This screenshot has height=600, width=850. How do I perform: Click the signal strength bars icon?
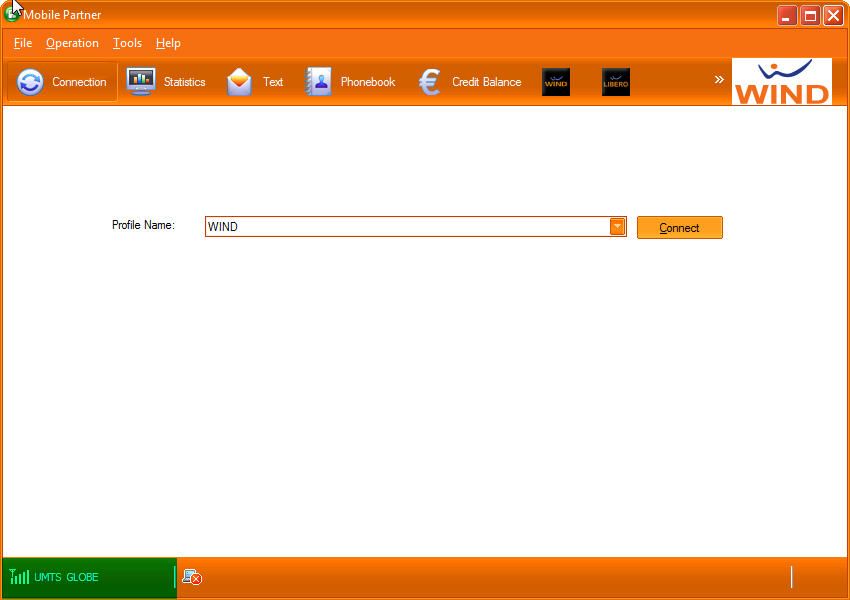pyautogui.click(x=20, y=577)
